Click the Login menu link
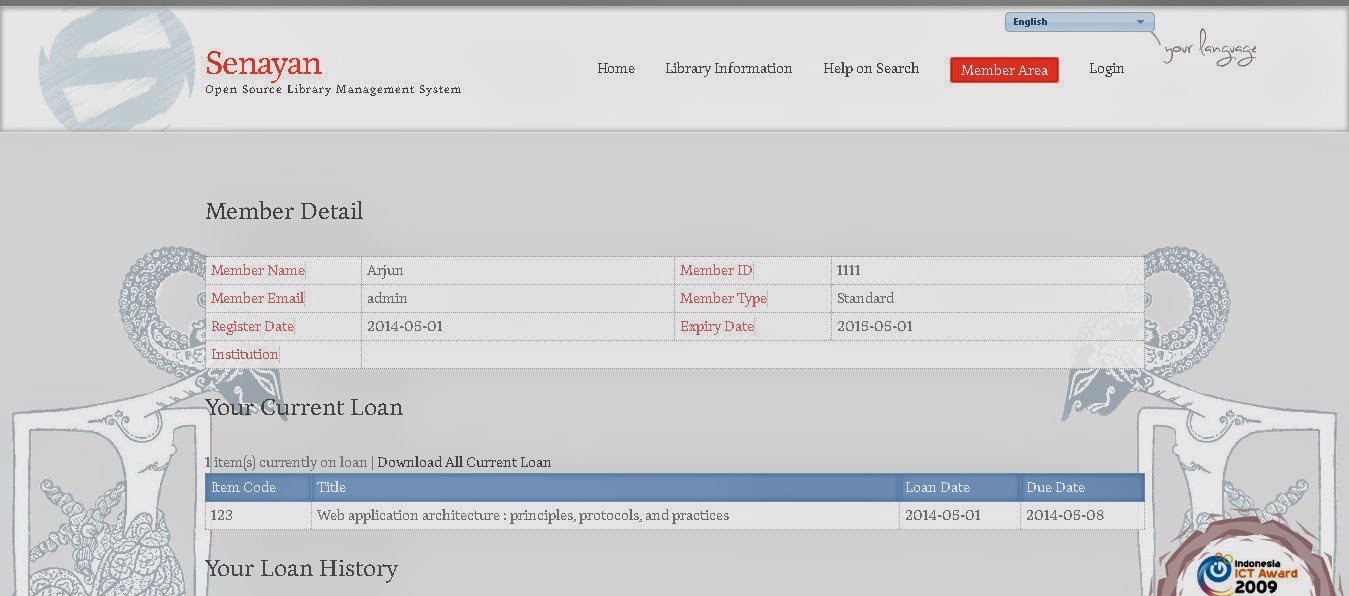Image resolution: width=1349 pixels, height=596 pixels. tap(1106, 69)
